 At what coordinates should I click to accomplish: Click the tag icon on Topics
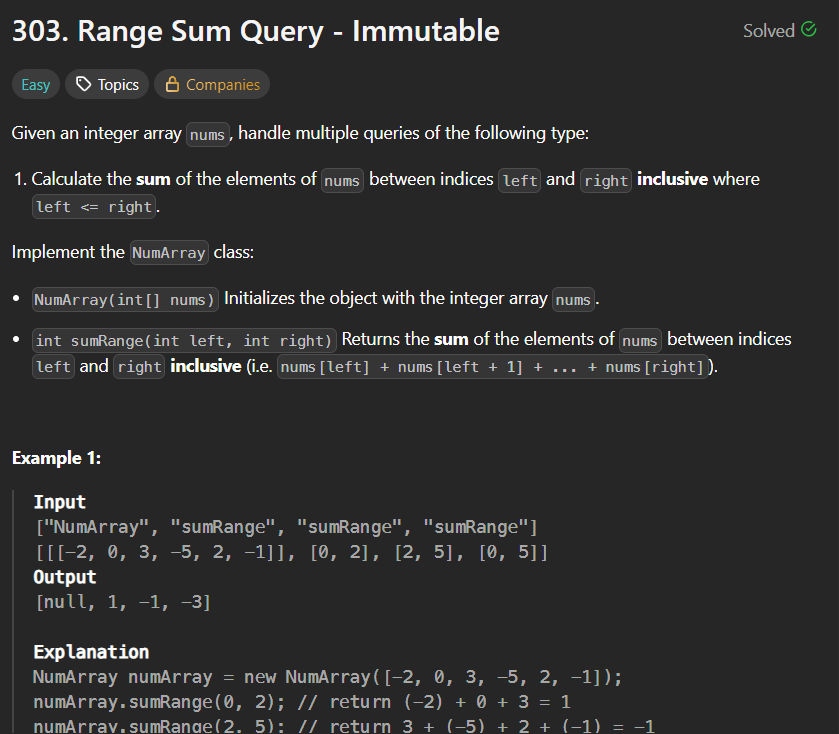click(84, 85)
